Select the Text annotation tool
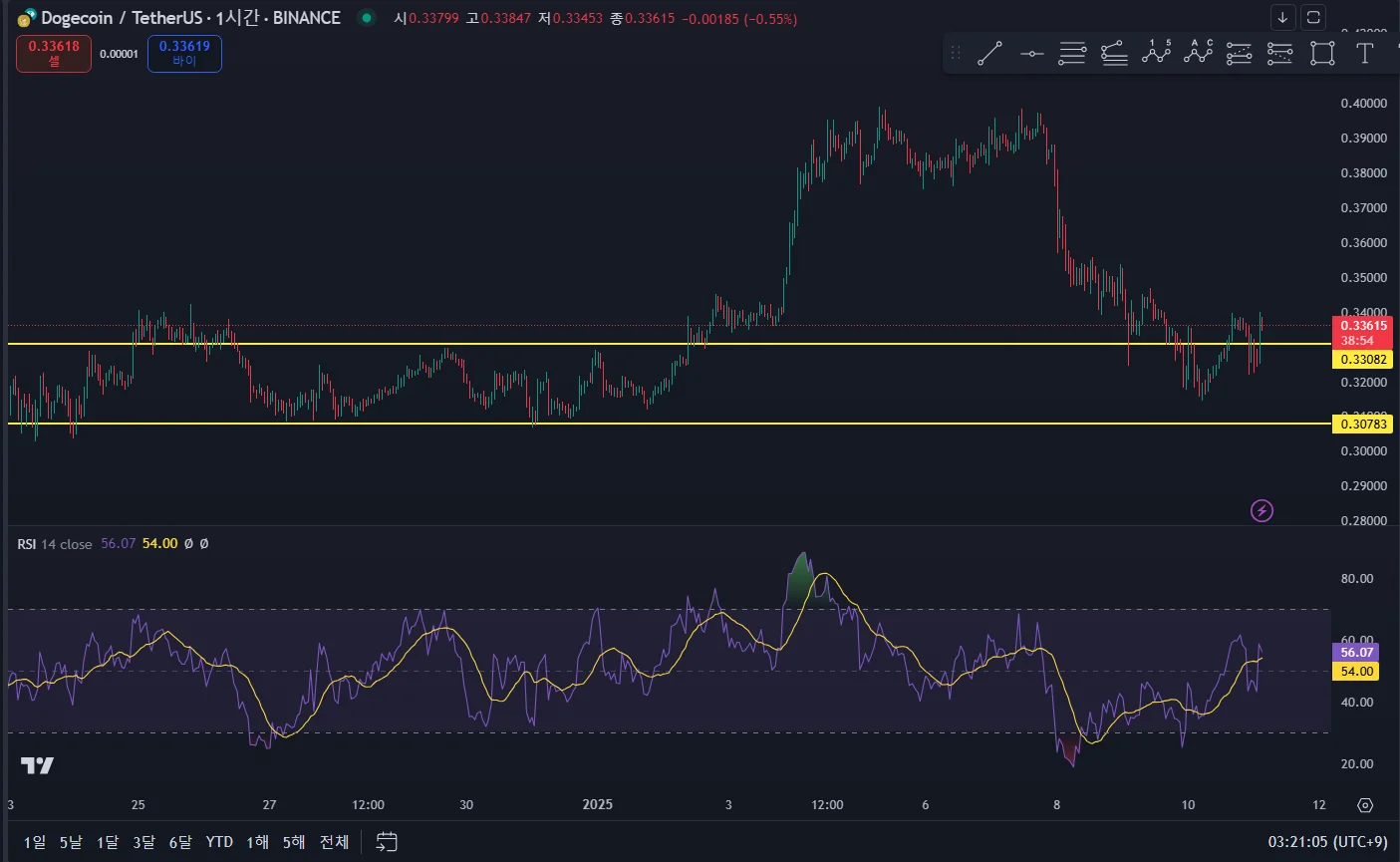This screenshot has height=862, width=1400. (x=1364, y=54)
